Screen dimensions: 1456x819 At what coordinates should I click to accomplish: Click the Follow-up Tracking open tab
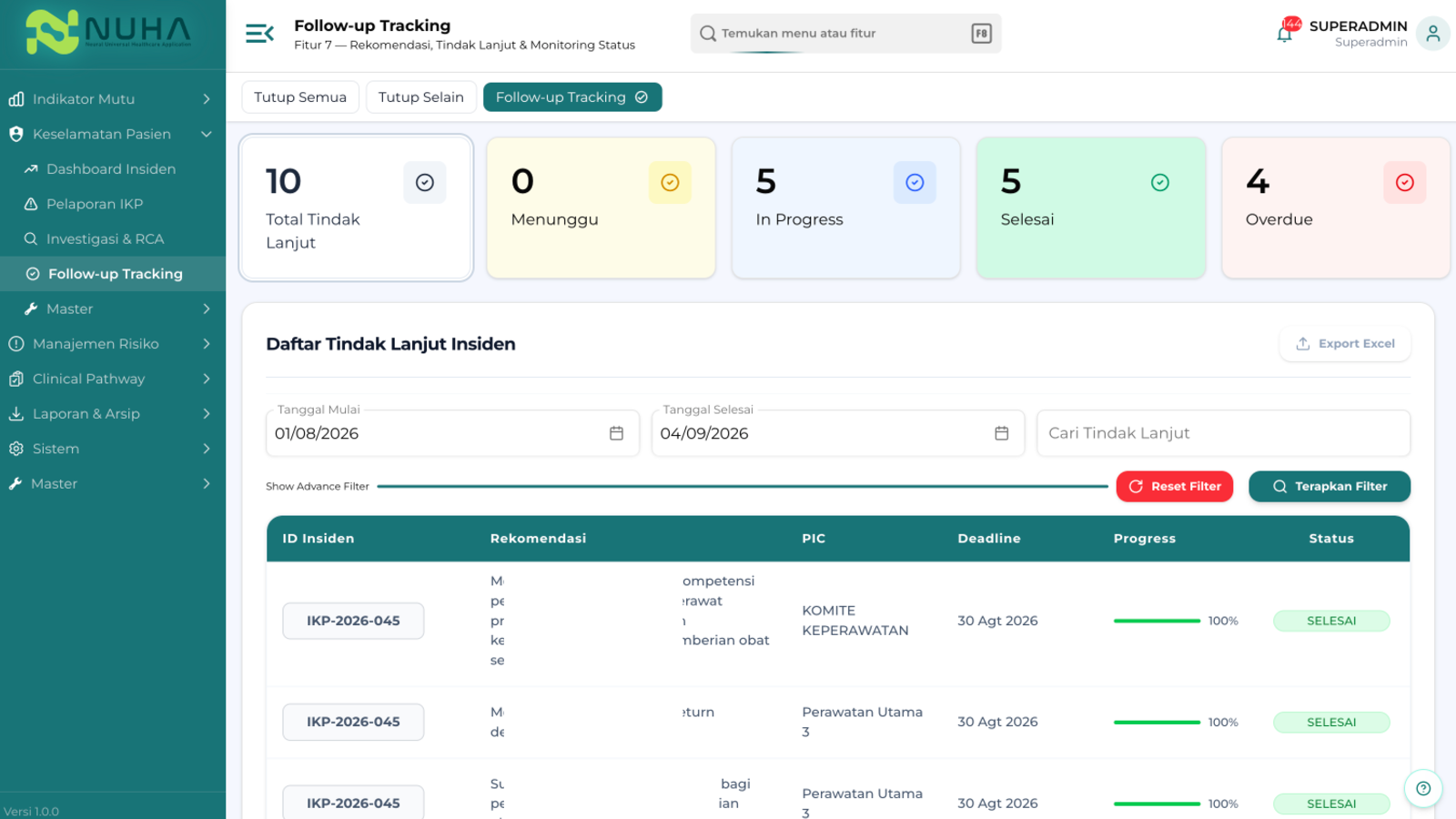tap(572, 97)
